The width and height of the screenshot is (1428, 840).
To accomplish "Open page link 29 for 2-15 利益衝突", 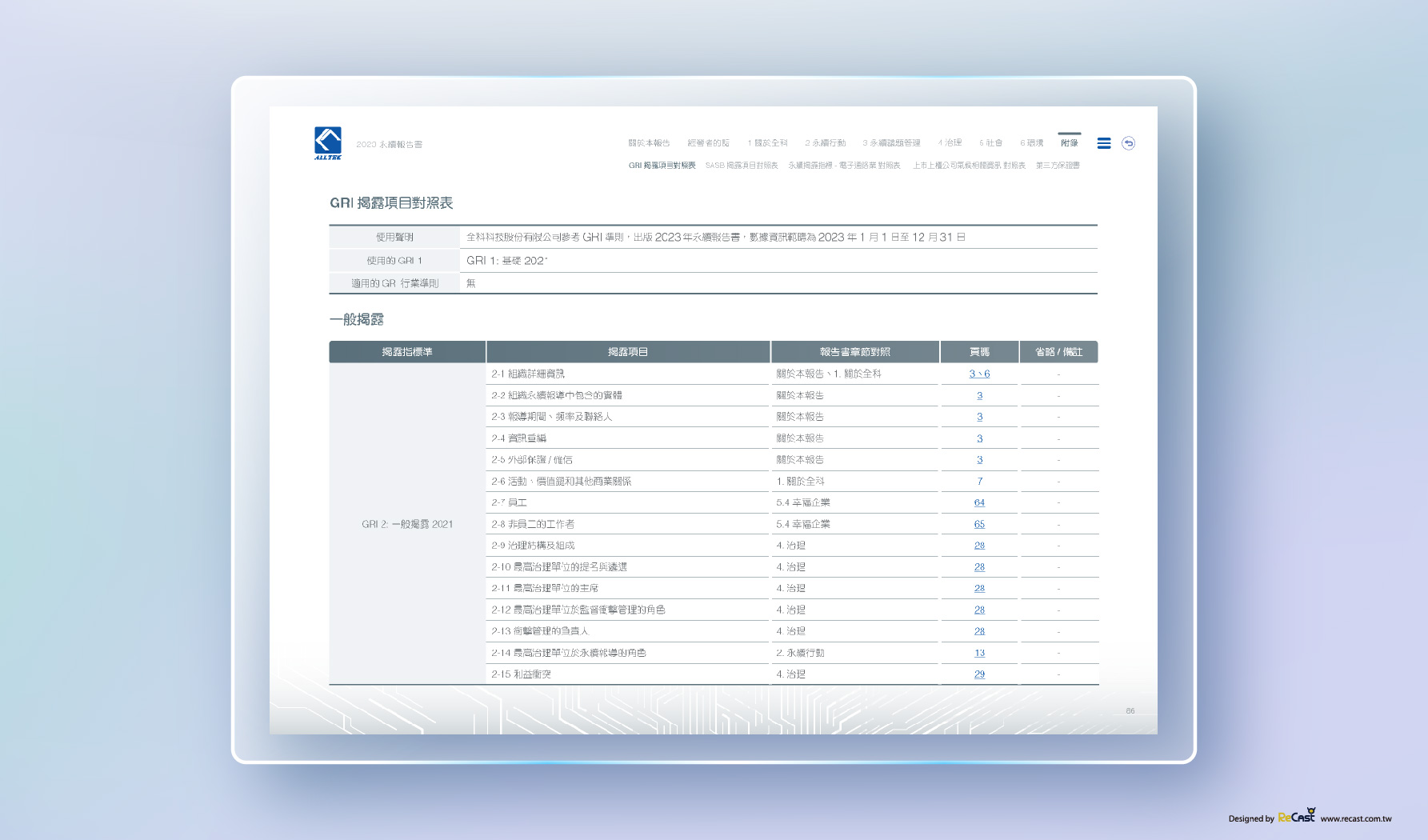I will point(979,674).
